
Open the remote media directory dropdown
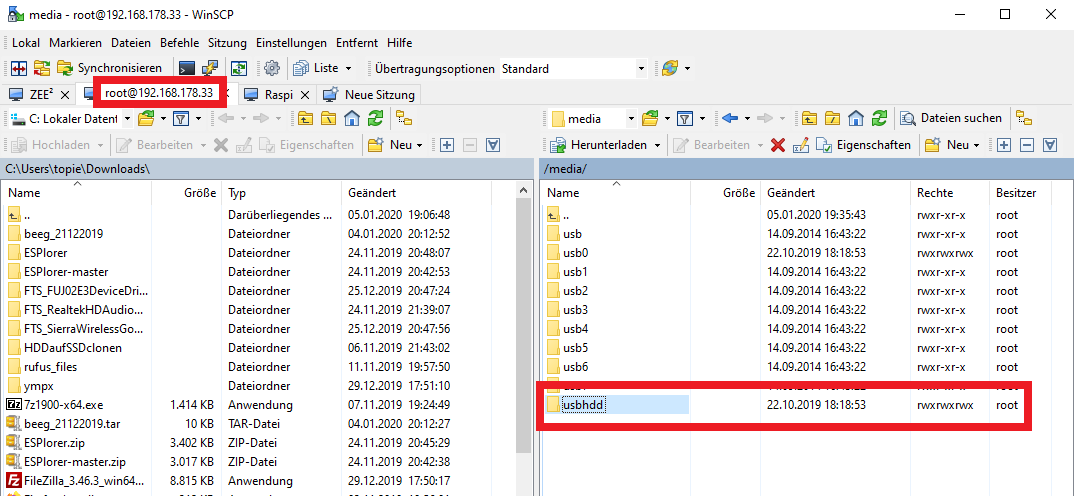[x=592, y=118]
